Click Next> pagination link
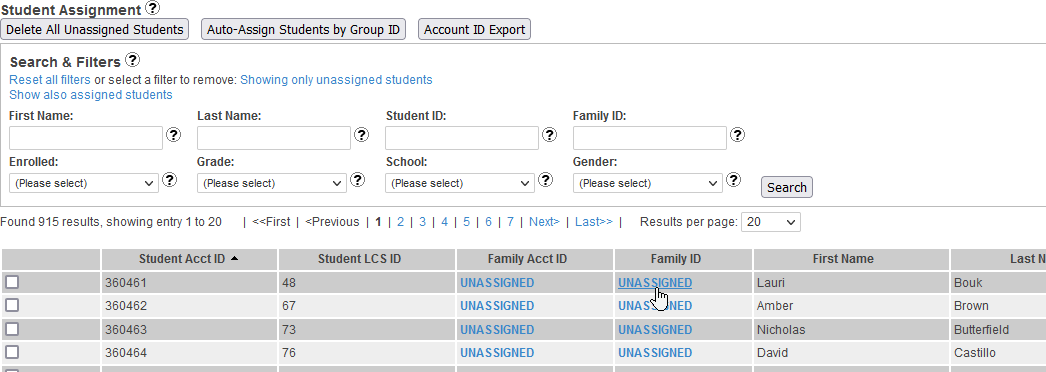 (544, 222)
